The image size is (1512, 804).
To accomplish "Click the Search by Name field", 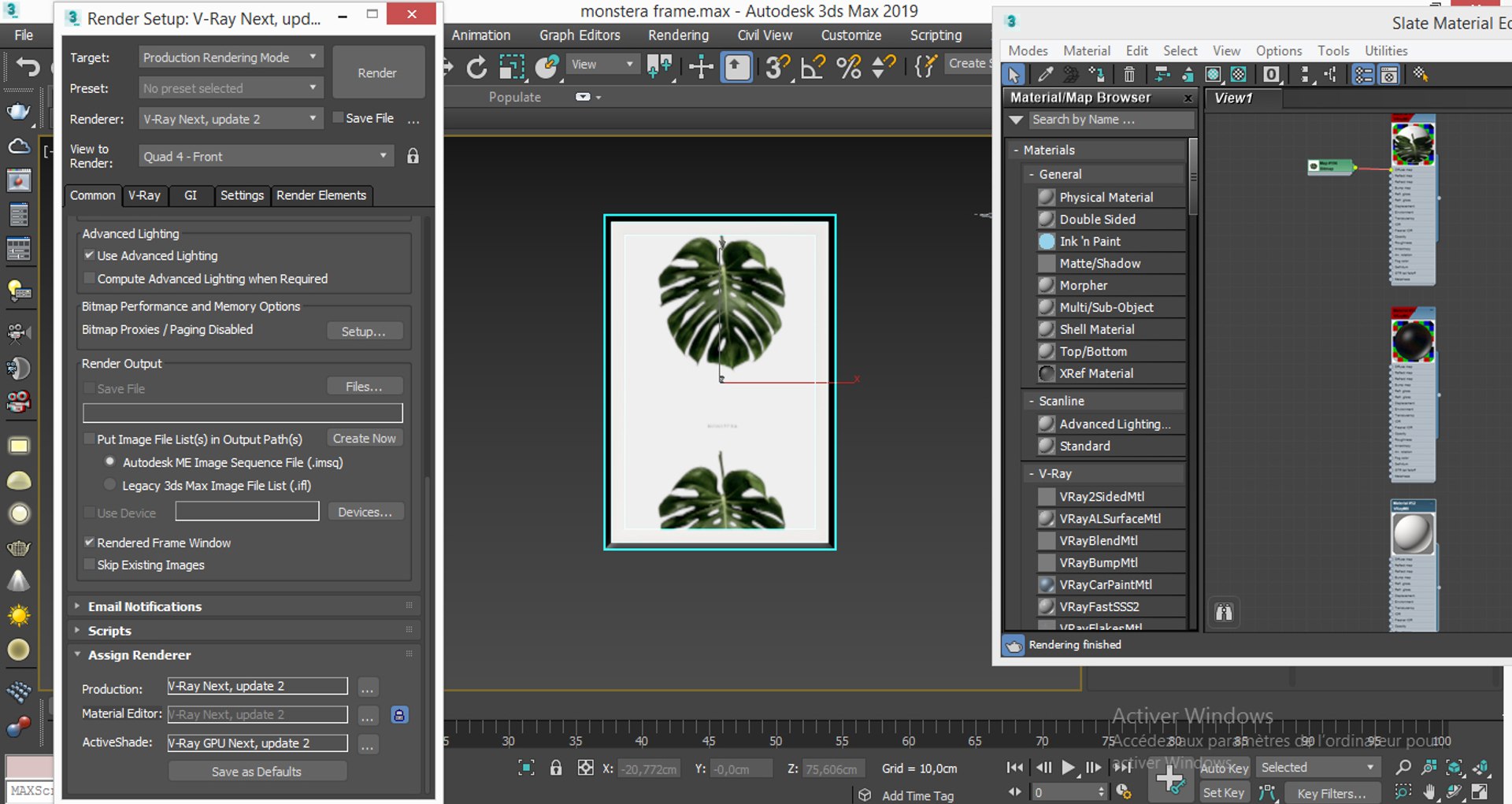I will point(1110,120).
